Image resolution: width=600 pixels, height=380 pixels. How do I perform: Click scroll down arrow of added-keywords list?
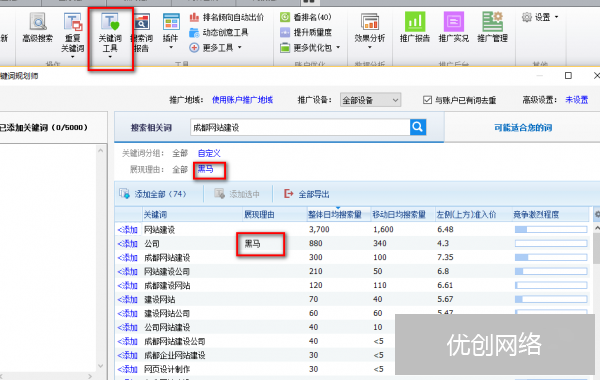[x=101, y=366]
